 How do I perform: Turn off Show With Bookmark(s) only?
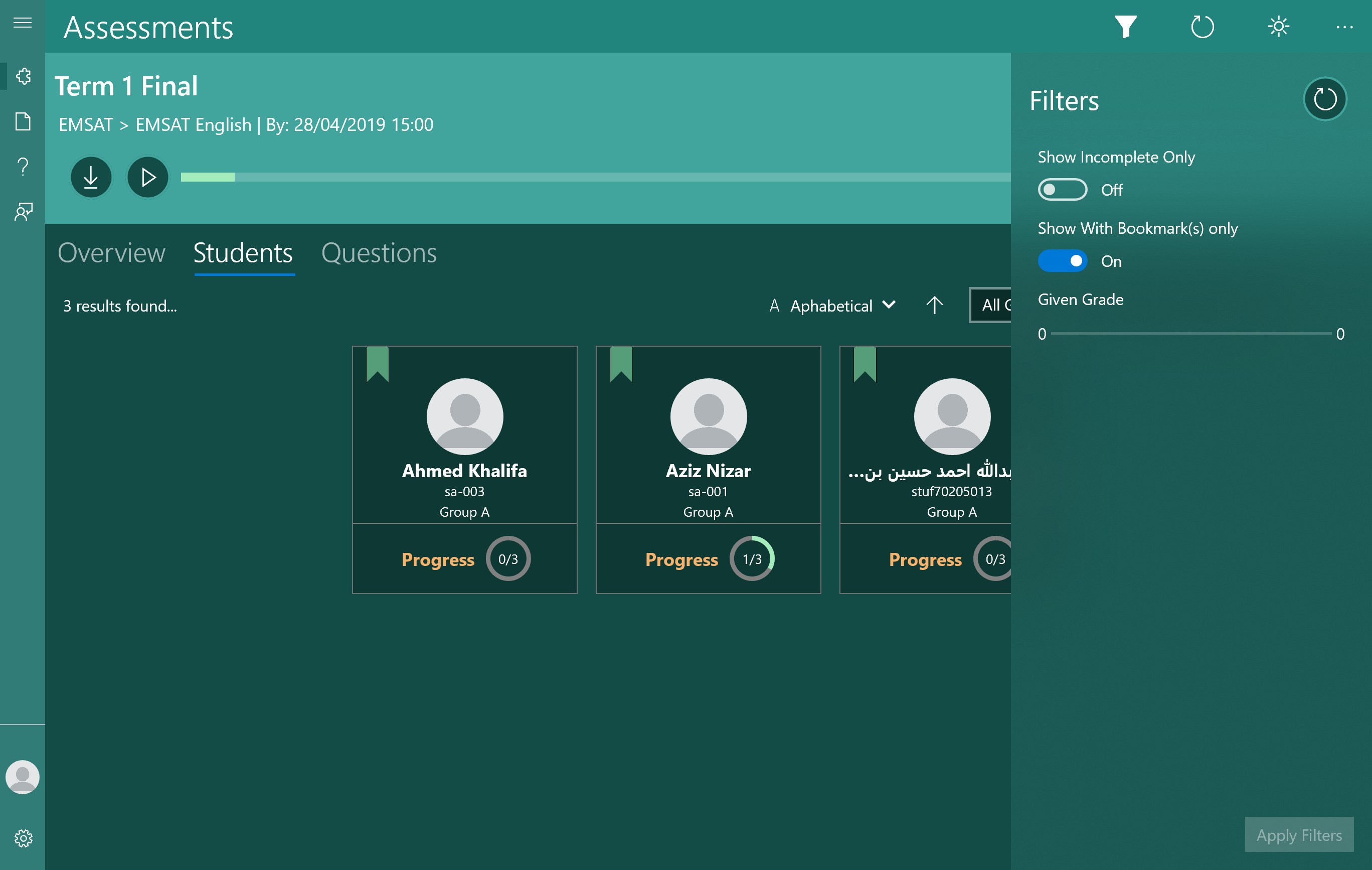click(1062, 261)
